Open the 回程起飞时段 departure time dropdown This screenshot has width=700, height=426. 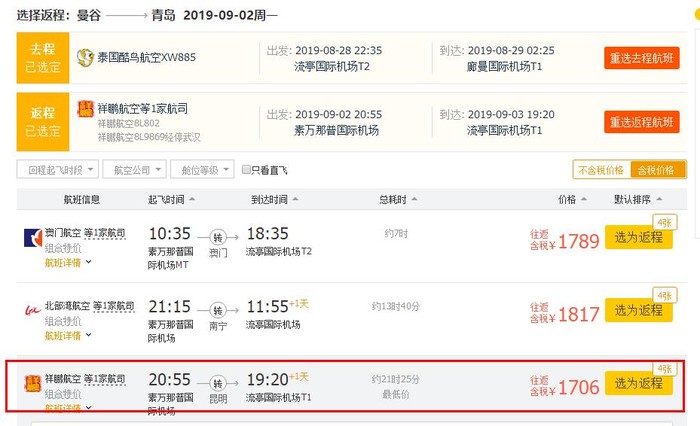[57, 170]
